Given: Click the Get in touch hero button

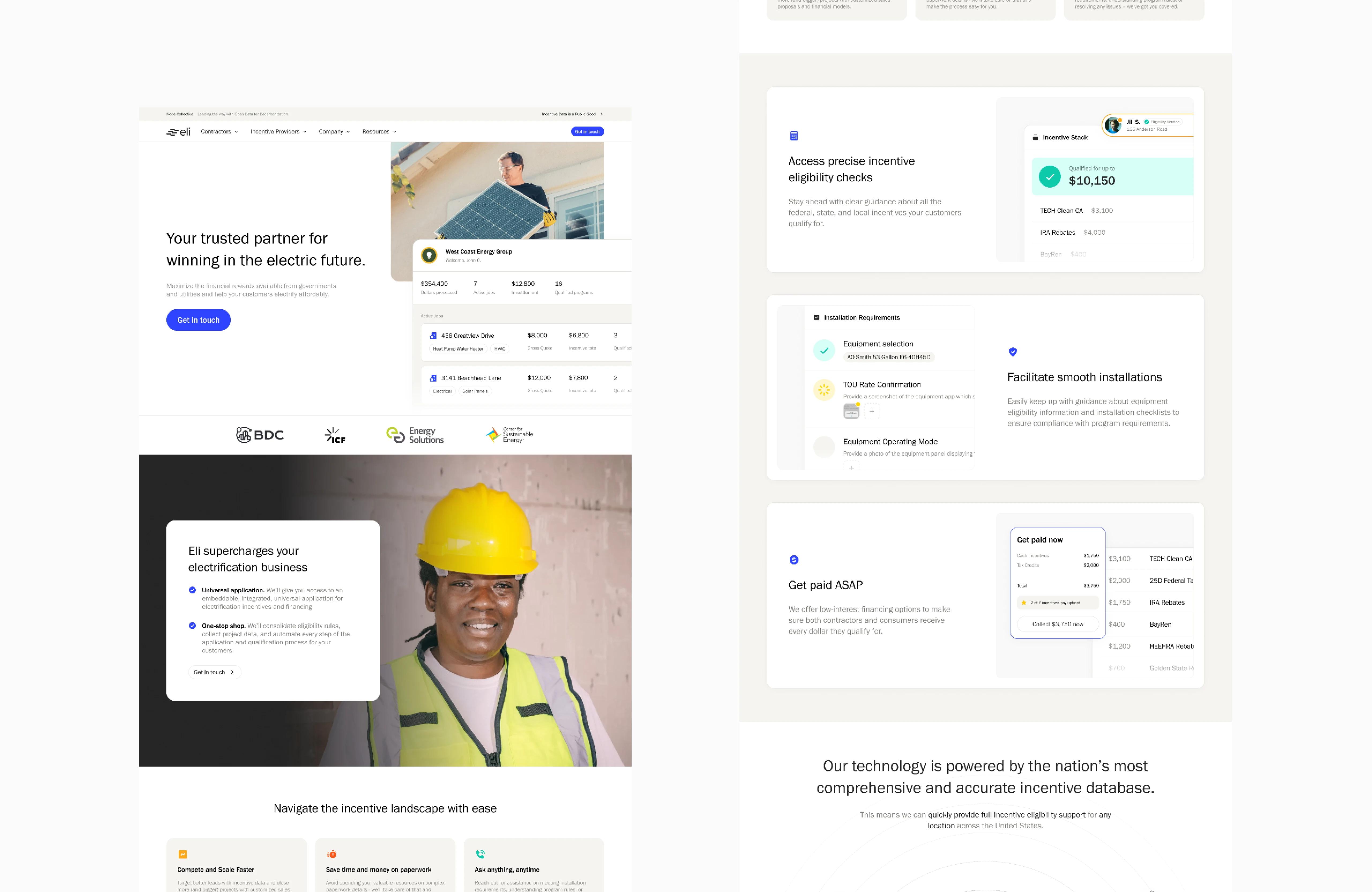Looking at the screenshot, I should (x=198, y=320).
